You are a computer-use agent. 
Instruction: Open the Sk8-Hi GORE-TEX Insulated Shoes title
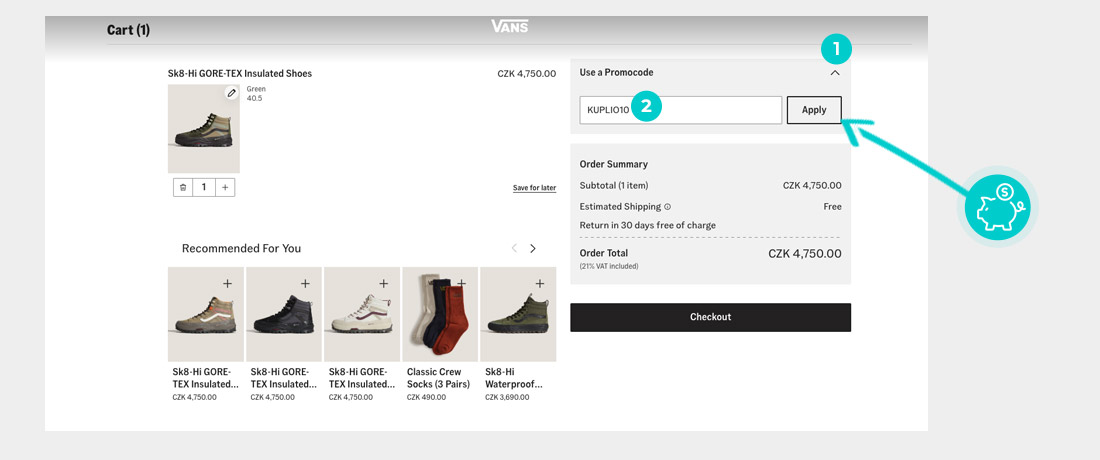click(240, 73)
